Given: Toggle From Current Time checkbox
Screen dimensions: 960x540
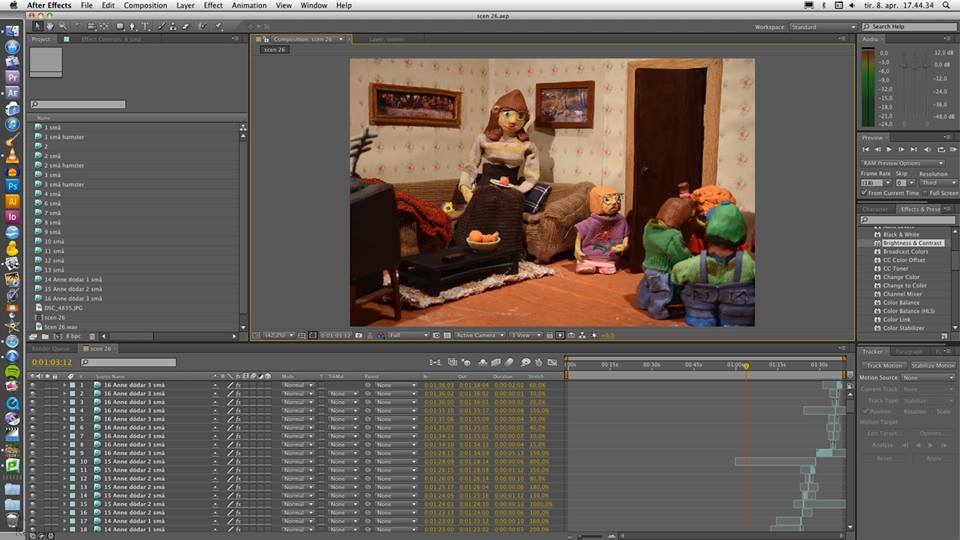Looking at the screenshot, I should [865, 193].
